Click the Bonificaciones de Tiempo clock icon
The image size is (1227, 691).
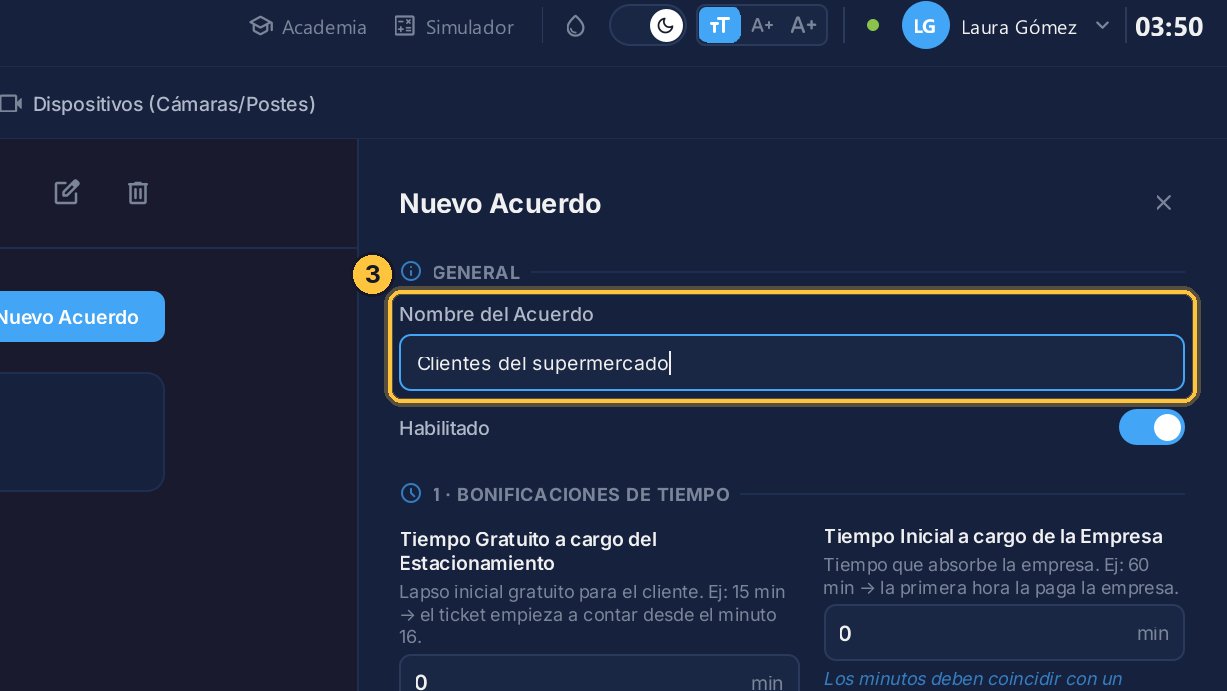[411, 493]
